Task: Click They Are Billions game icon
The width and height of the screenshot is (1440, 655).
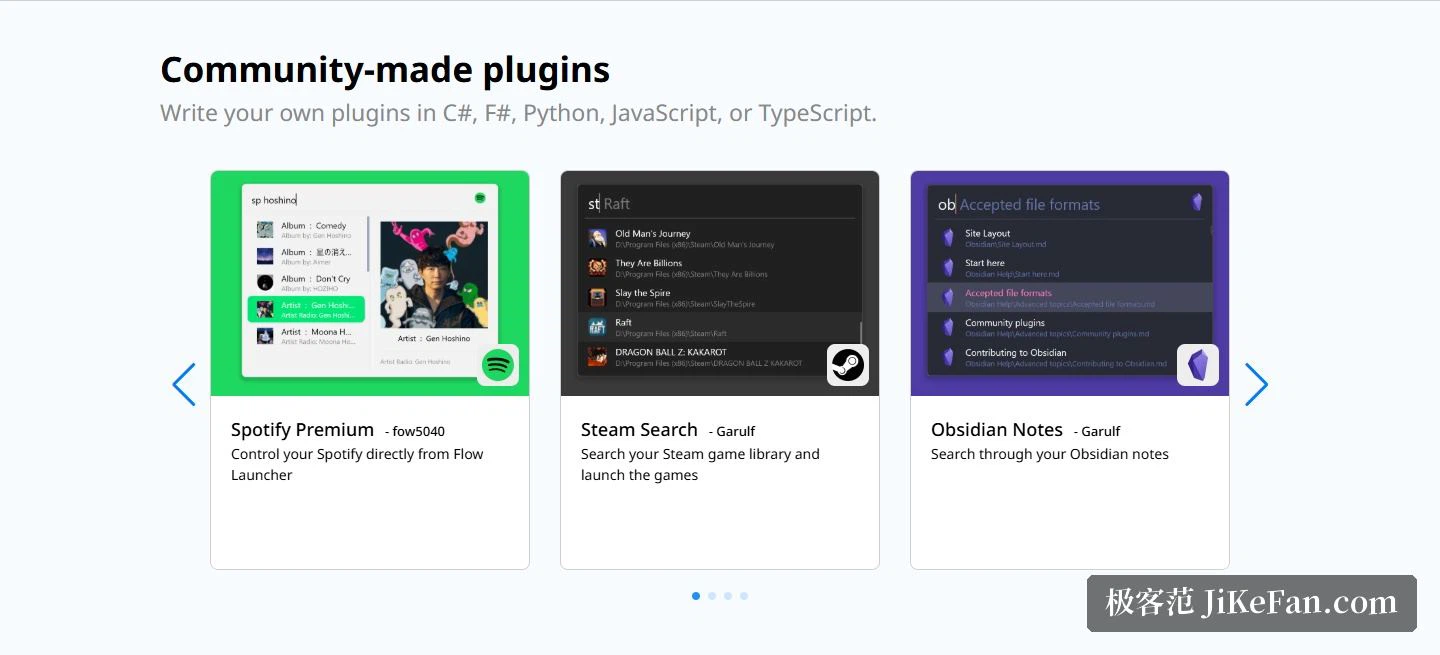Action: coord(597,267)
